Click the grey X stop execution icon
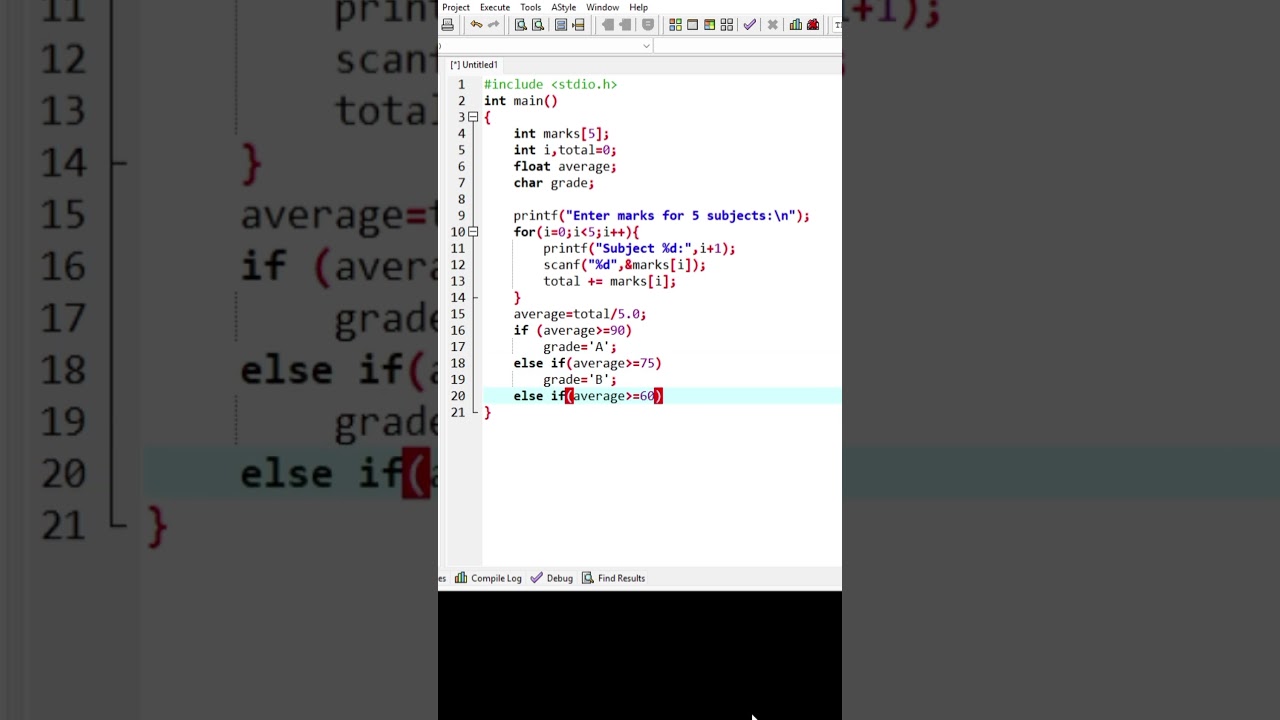The image size is (1280, 720). click(x=772, y=25)
